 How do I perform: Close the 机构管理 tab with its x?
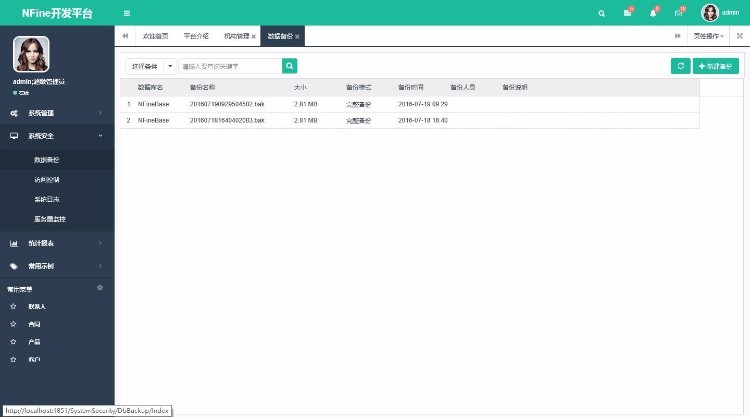coord(254,37)
